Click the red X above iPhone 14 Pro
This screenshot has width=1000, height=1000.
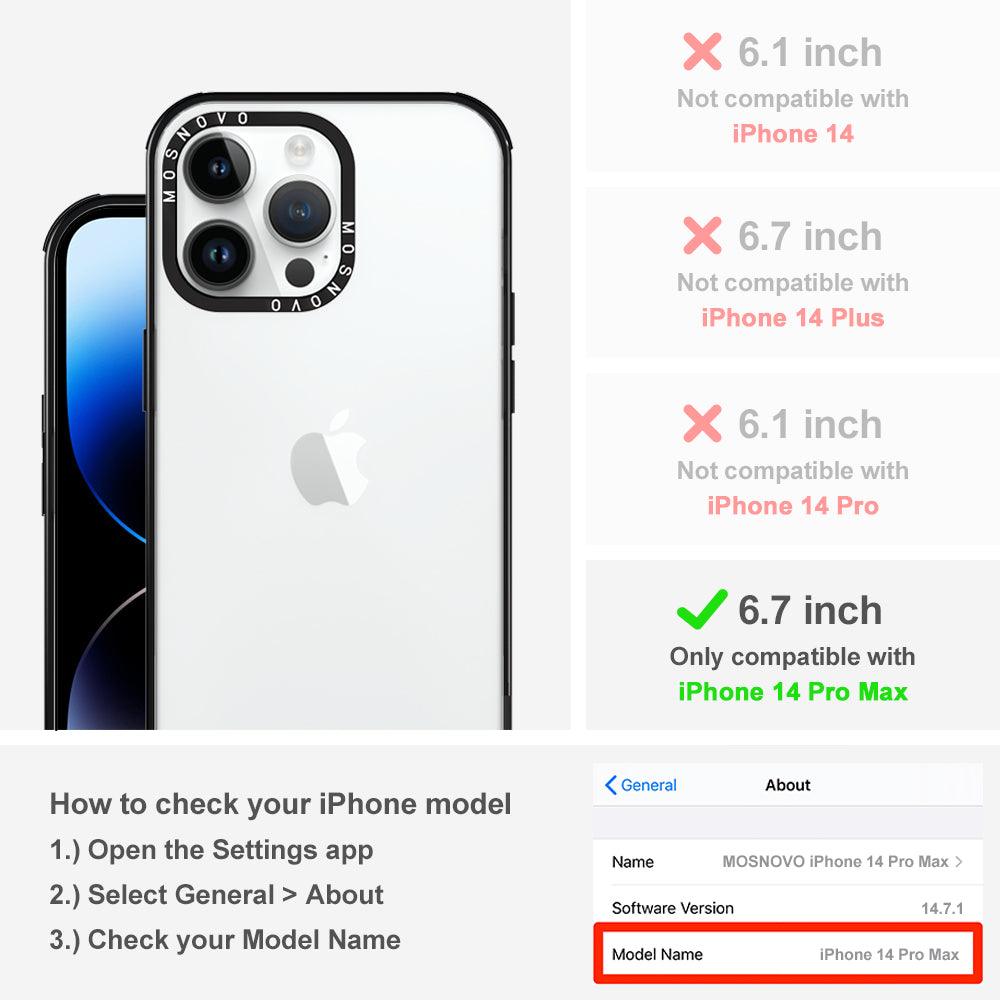[702, 423]
